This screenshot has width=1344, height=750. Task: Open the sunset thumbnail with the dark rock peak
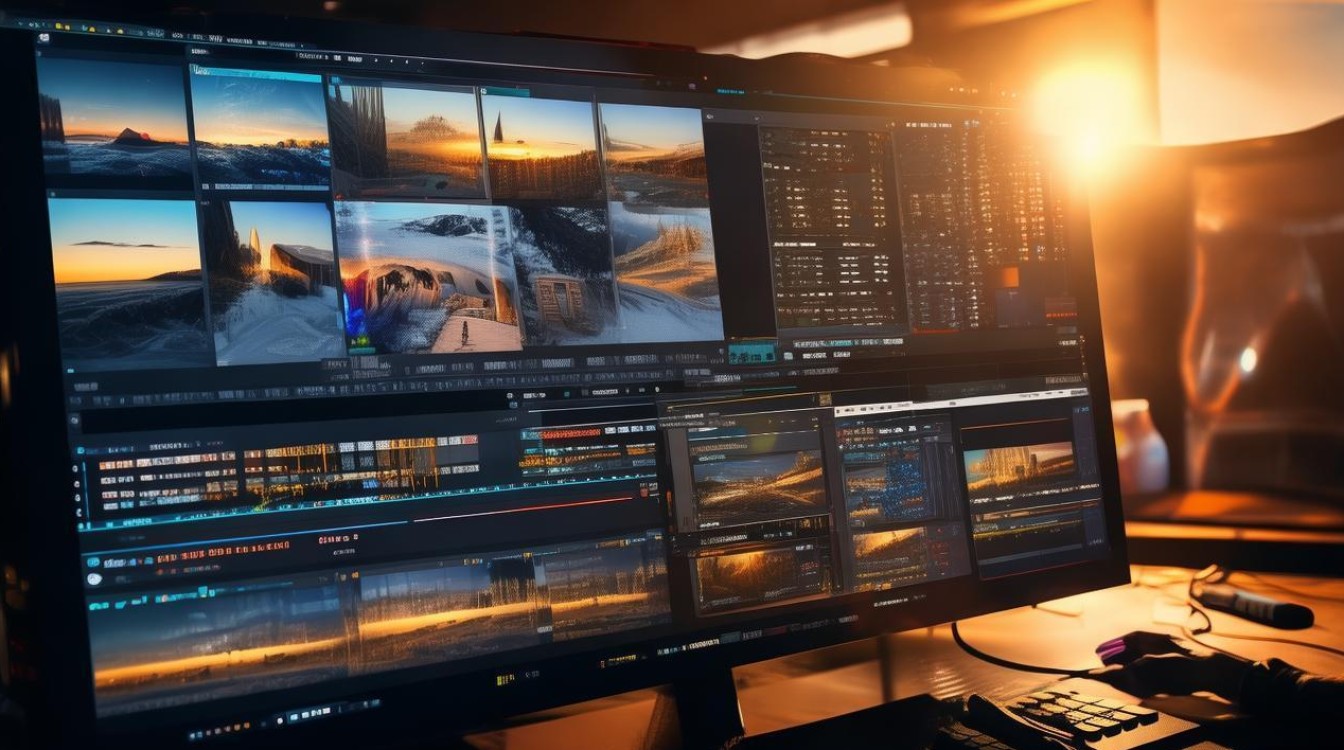[113, 119]
